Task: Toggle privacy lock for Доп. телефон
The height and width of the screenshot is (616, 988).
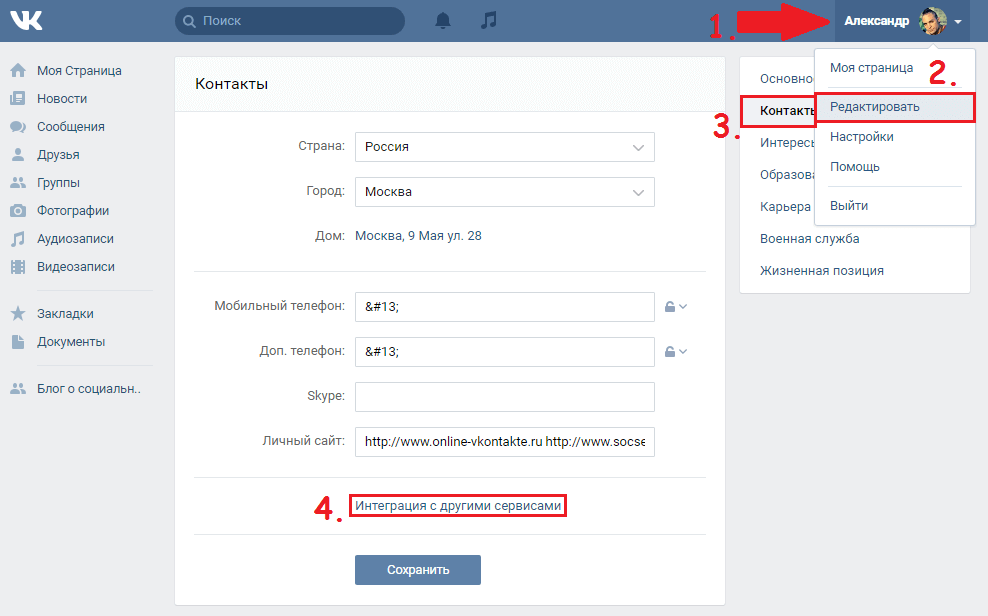Action: (x=676, y=351)
